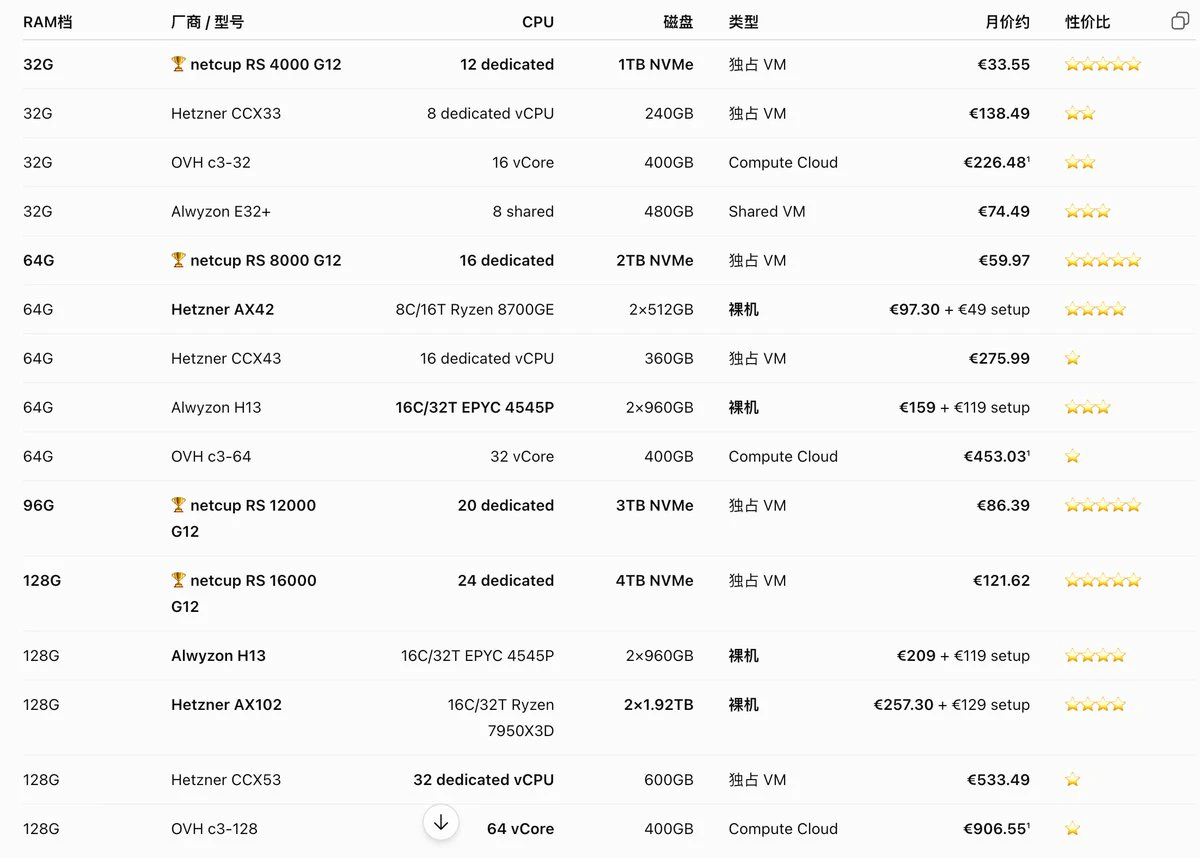Click the 12 dedicated CPU cell
Image resolution: width=1200 pixels, height=858 pixels.
(507, 64)
